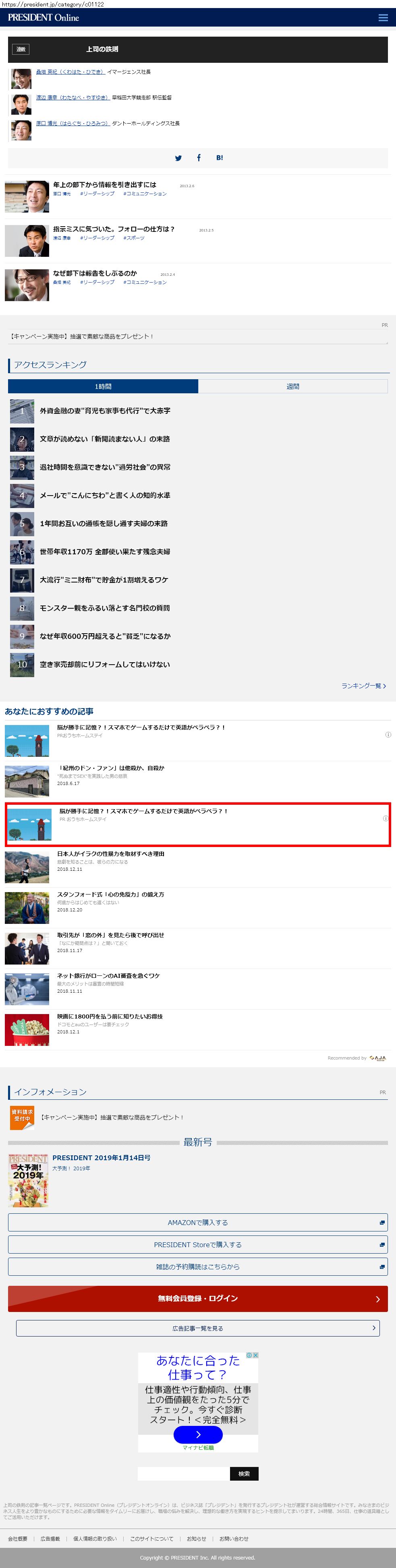The height and width of the screenshot is (1568, 396).
Task: Switch ranking to the 週間 tab
Action: pos(293,386)
